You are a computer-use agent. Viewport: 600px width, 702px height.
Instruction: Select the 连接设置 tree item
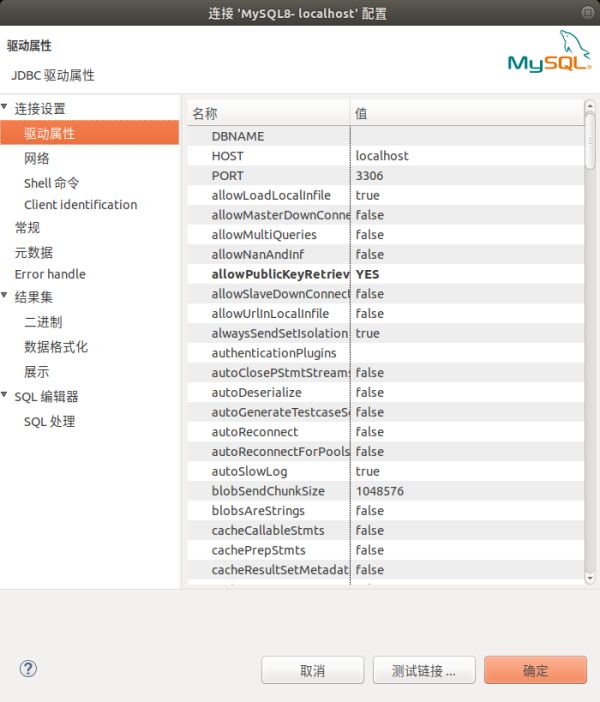(x=40, y=109)
